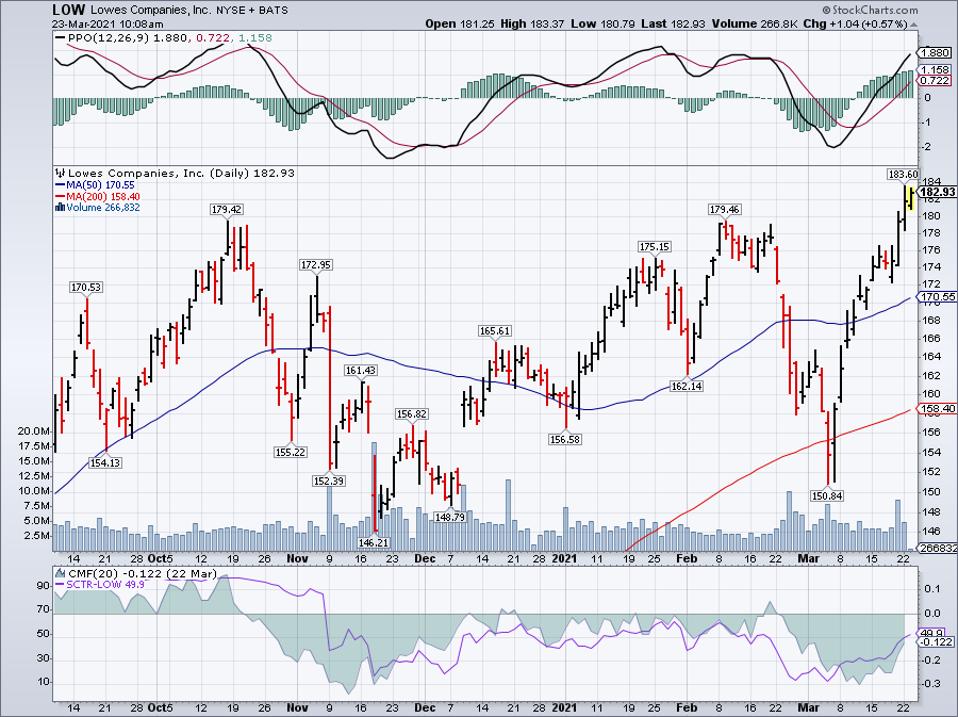Click the blue MA(50) legend line marker
This screenshot has height=717, width=958.
click(60, 185)
